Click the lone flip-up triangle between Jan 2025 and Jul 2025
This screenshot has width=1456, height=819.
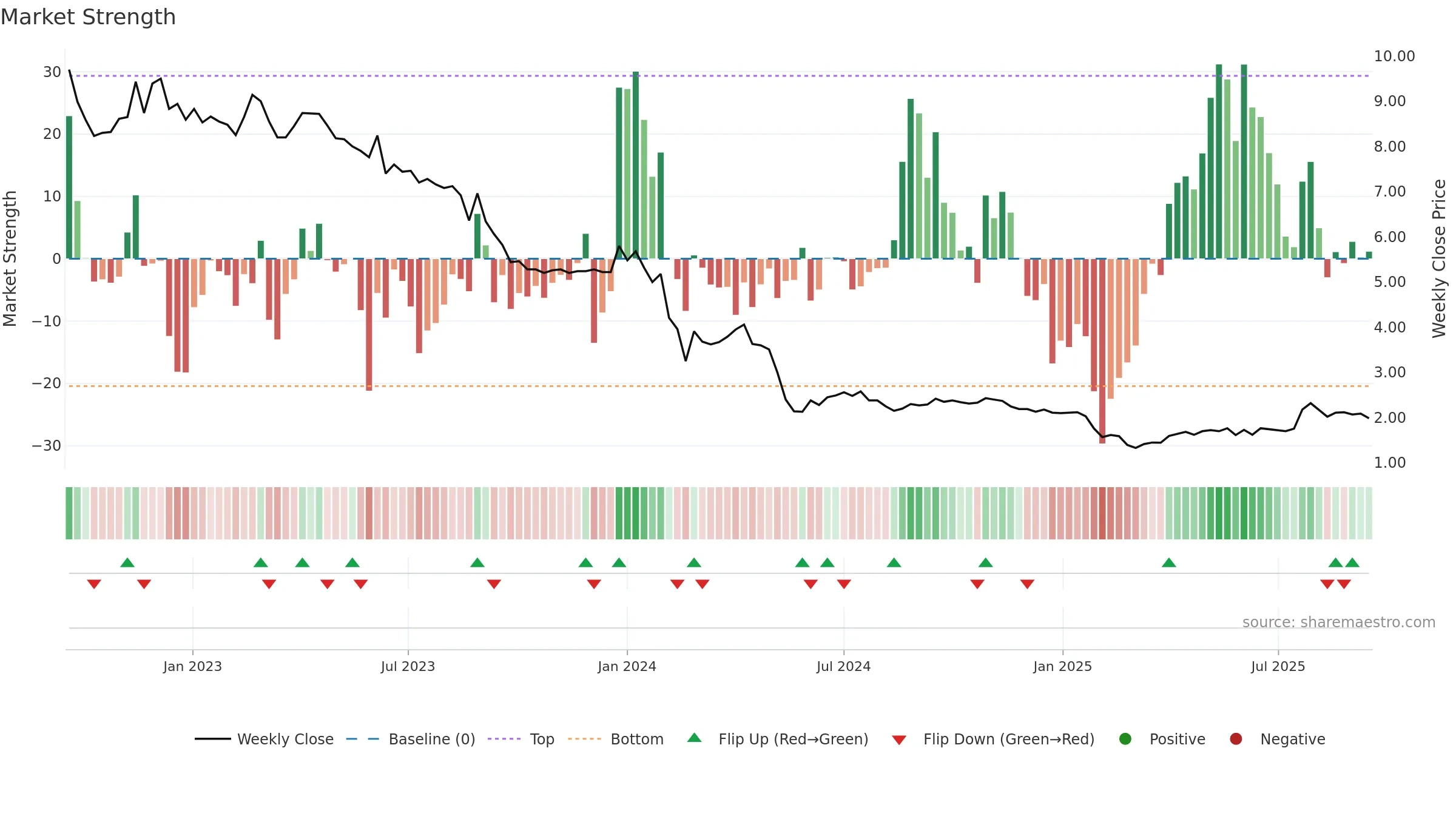click(1169, 562)
